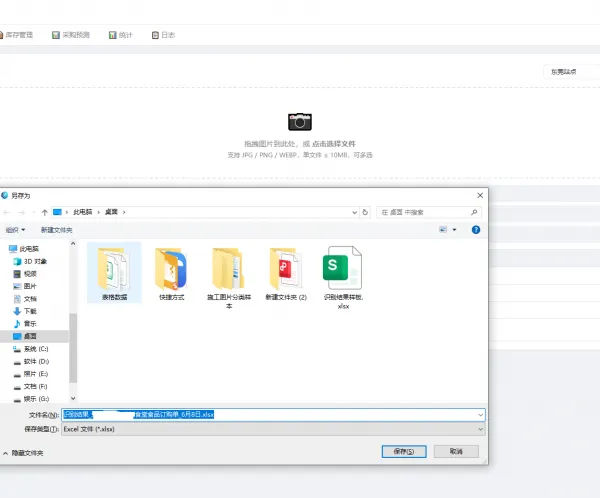The height and width of the screenshot is (498, 600).
Task: Open the 组织 dropdown menu
Action: coord(15,230)
